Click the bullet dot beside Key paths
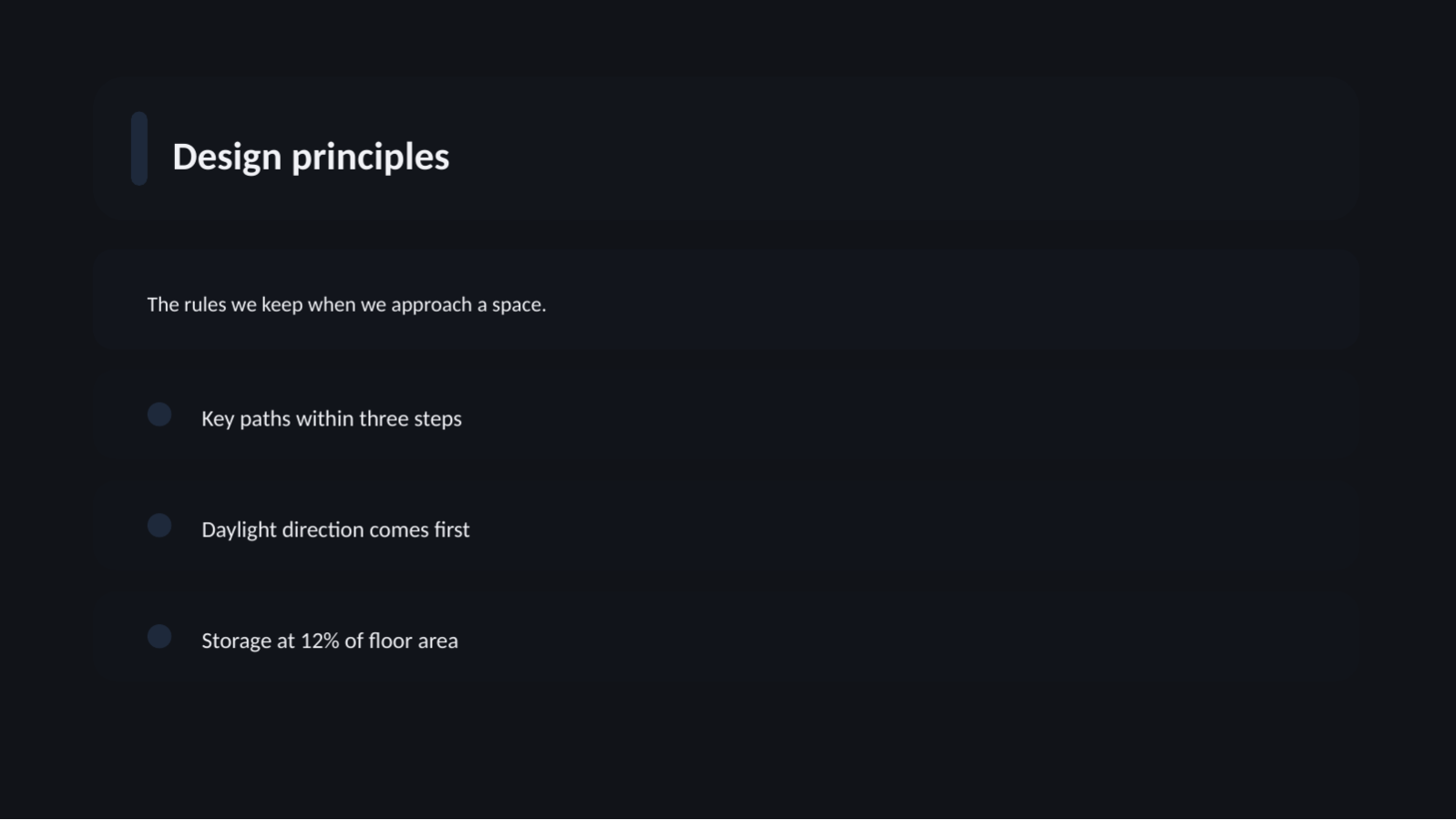Image resolution: width=1456 pixels, height=820 pixels. [159, 415]
